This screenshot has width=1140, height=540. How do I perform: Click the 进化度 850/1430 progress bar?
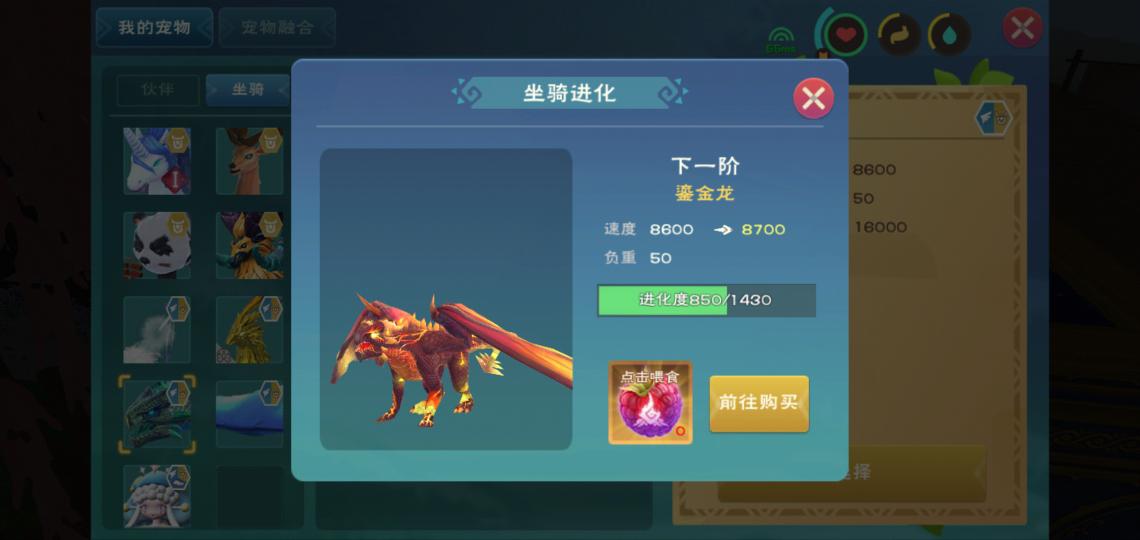point(706,300)
